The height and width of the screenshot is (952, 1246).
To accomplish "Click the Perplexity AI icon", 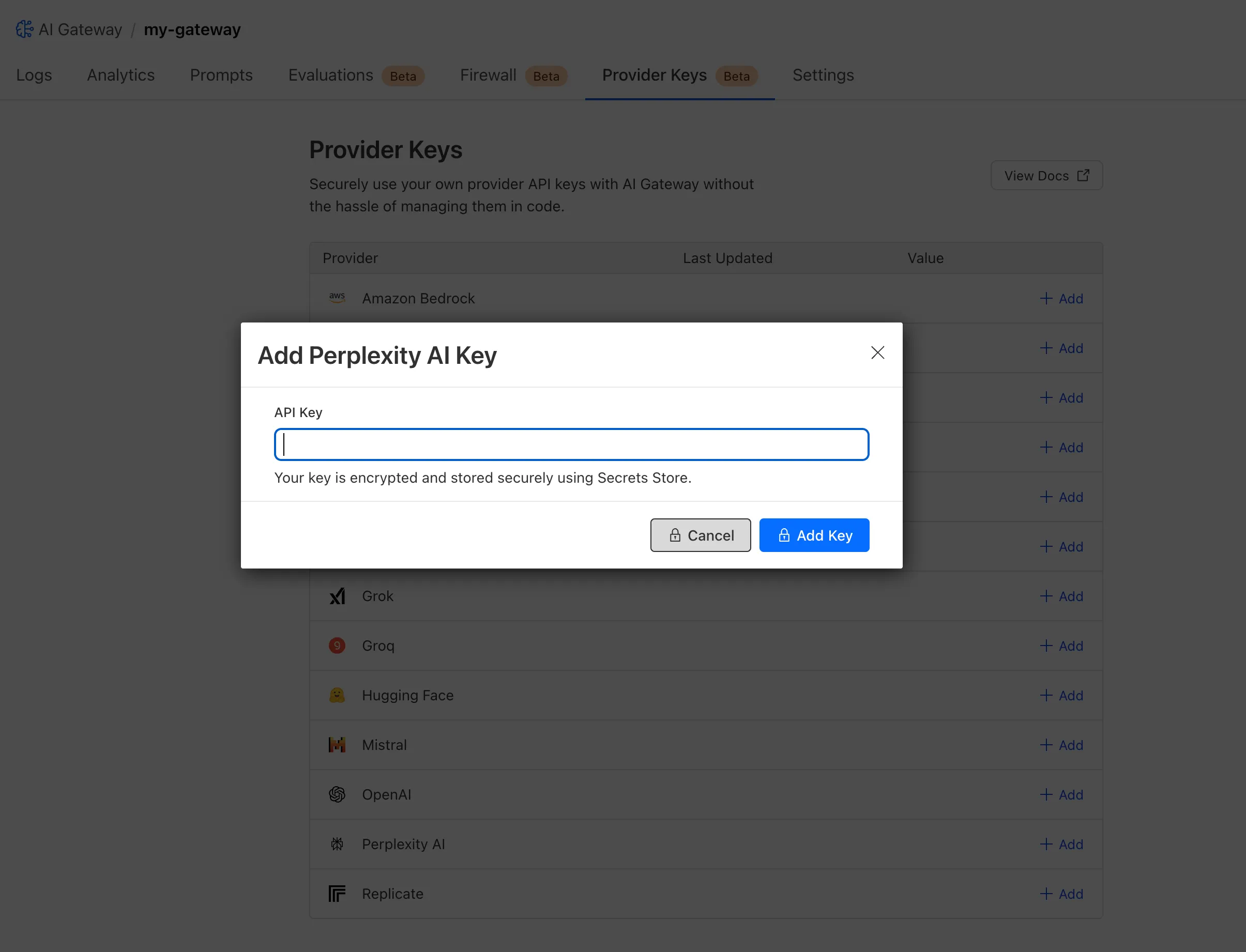I will 338,844.
